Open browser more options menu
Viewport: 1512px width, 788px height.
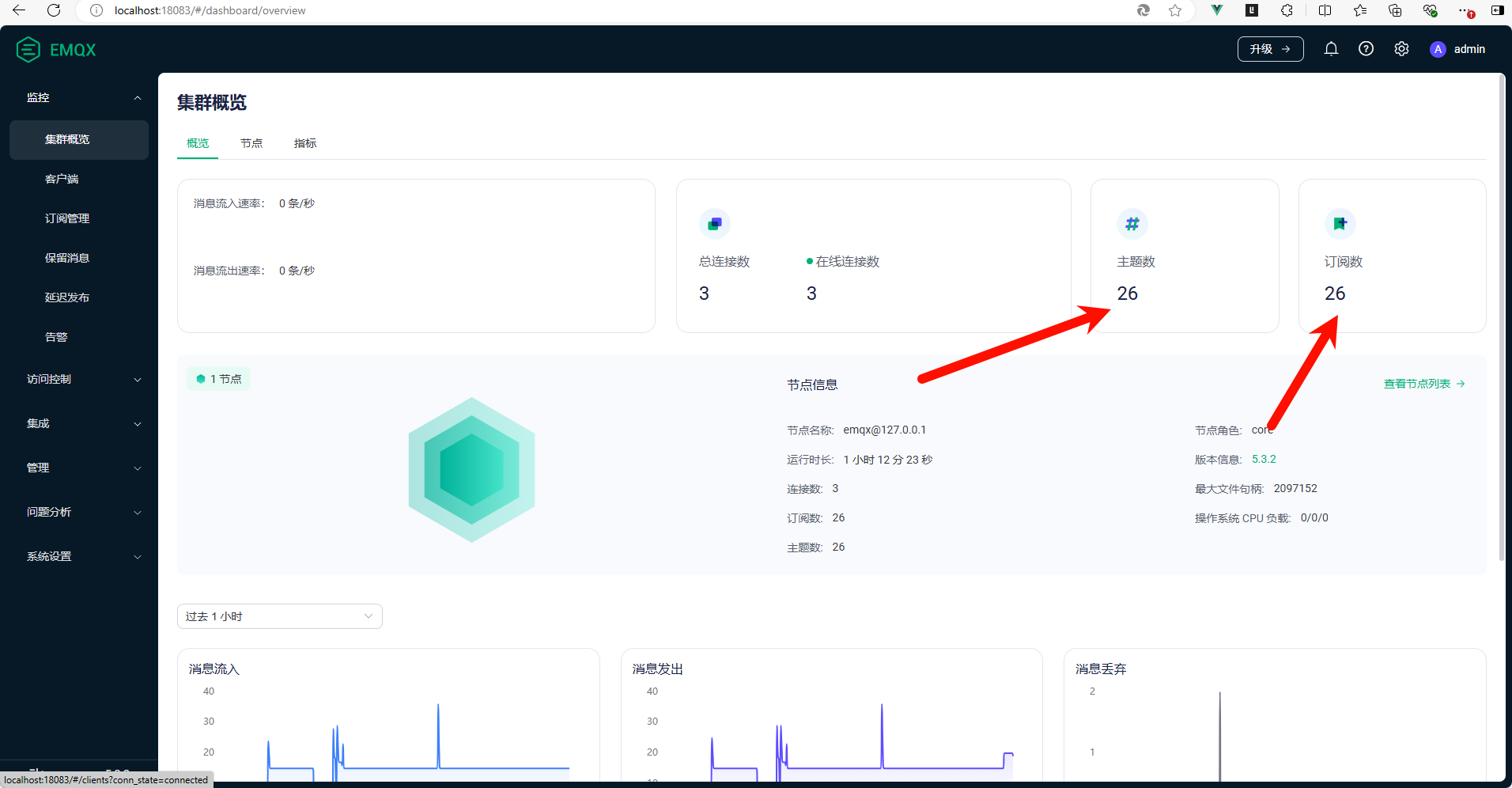[x=1465, y=10]
